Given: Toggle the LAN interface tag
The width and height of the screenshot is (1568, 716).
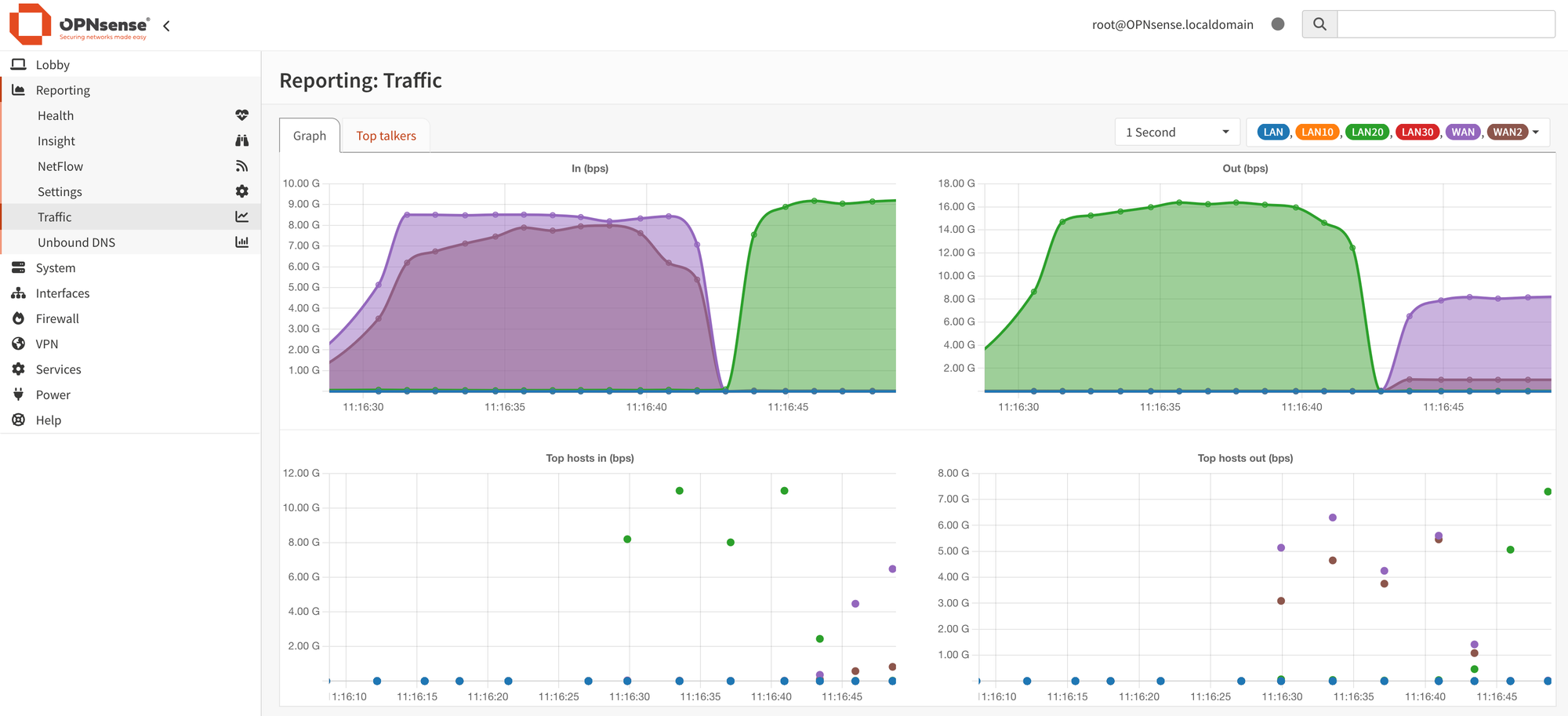Looking at the screenshot, I should [1272, 132].
